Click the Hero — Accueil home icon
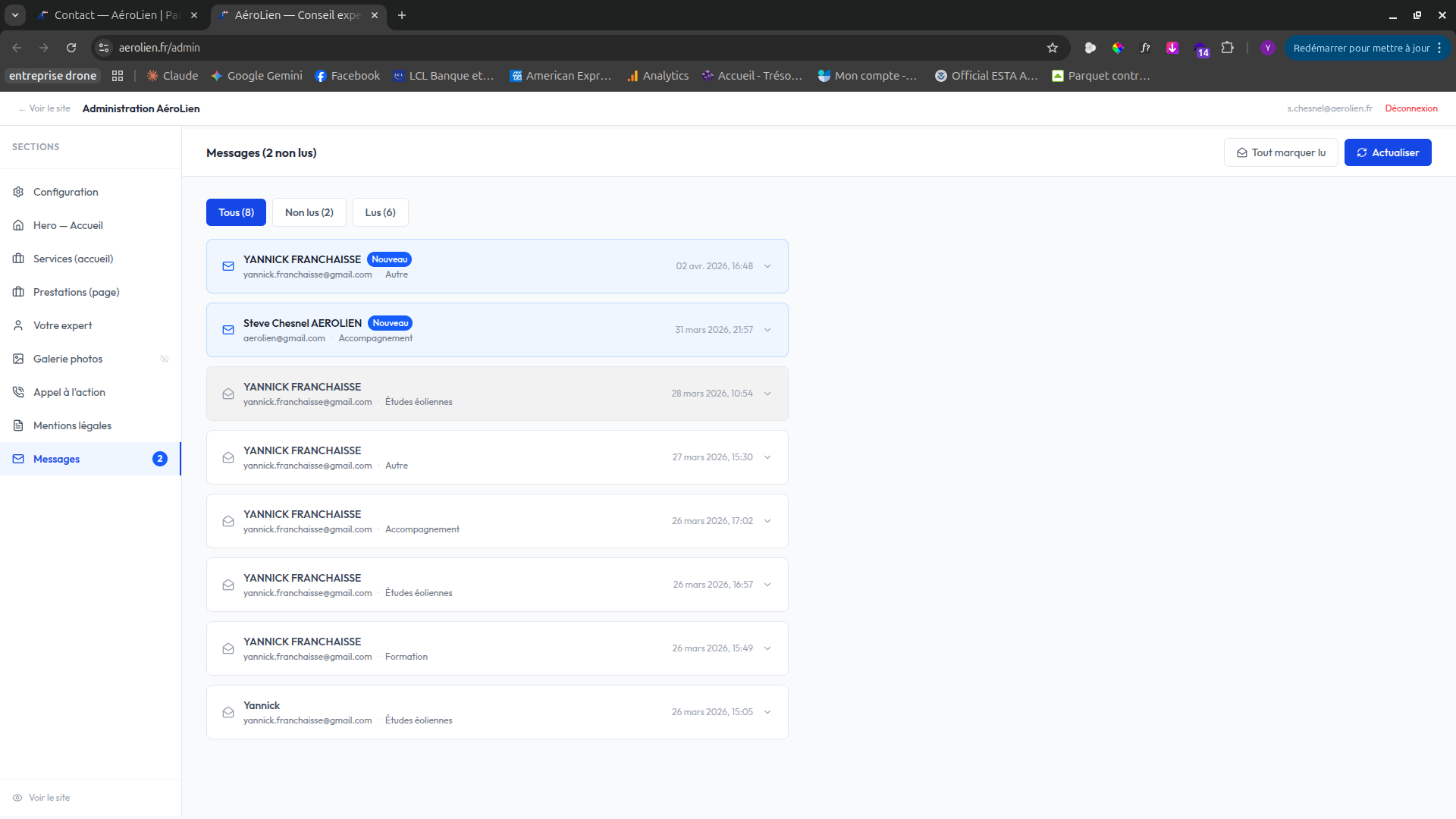Screen dimensions: 1456x819 tap(18, 225)
